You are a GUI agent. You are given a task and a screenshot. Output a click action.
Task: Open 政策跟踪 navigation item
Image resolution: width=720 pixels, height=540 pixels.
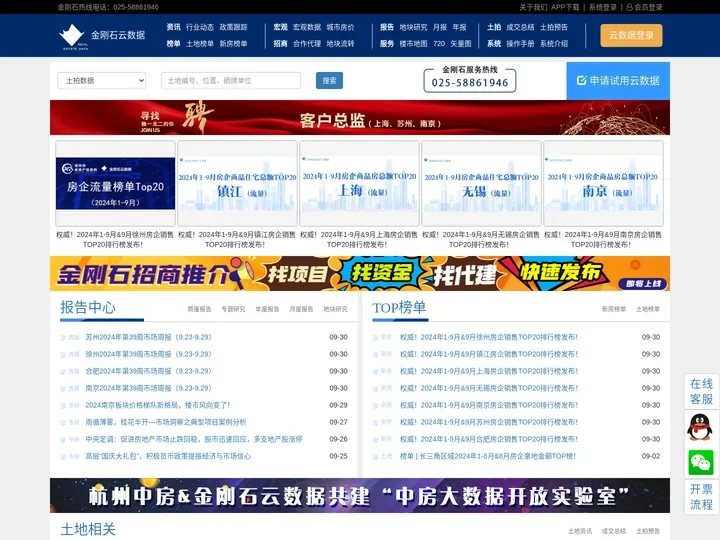233,27
